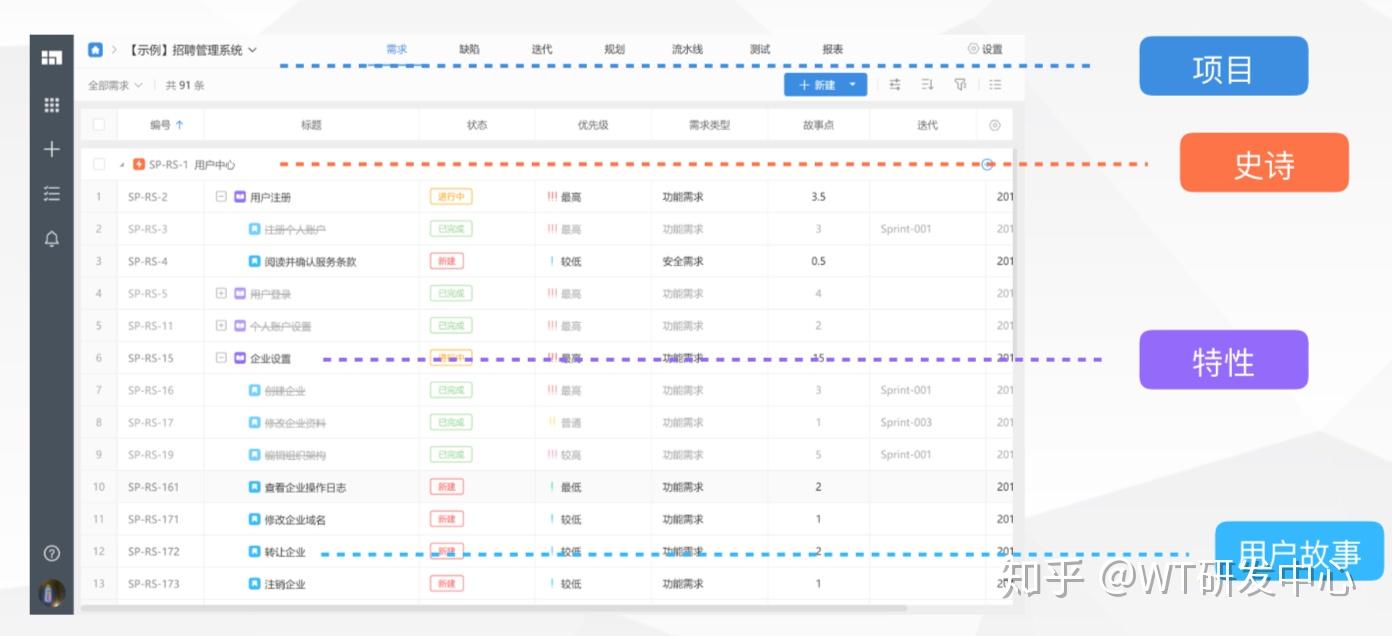Click the story icon beside 注册个人账户
Screen dimensions: 1392x636
click(254, 229)
